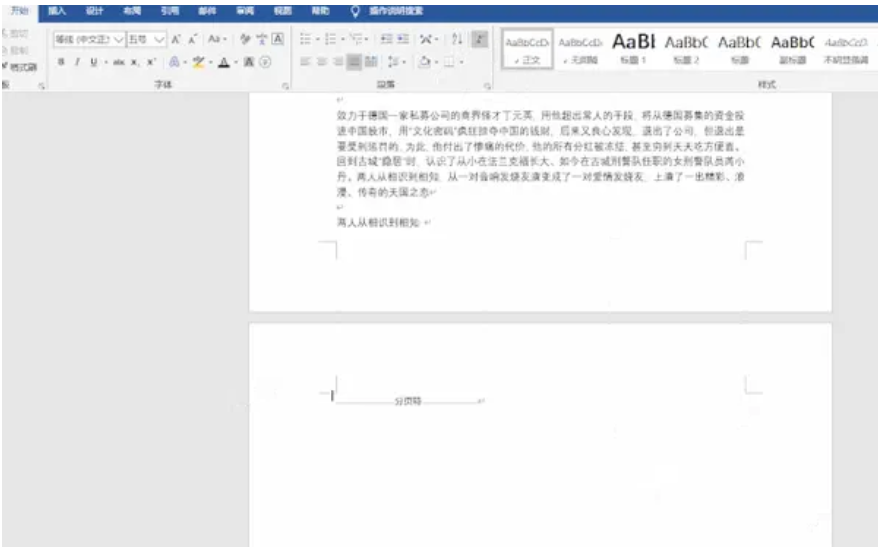Click the increase font size icon
The image size is (878, 550).
pos(176,40)
